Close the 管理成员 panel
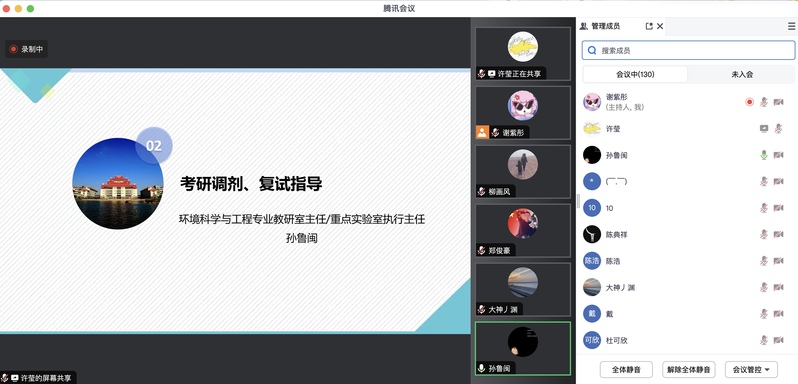 point(660,26)
